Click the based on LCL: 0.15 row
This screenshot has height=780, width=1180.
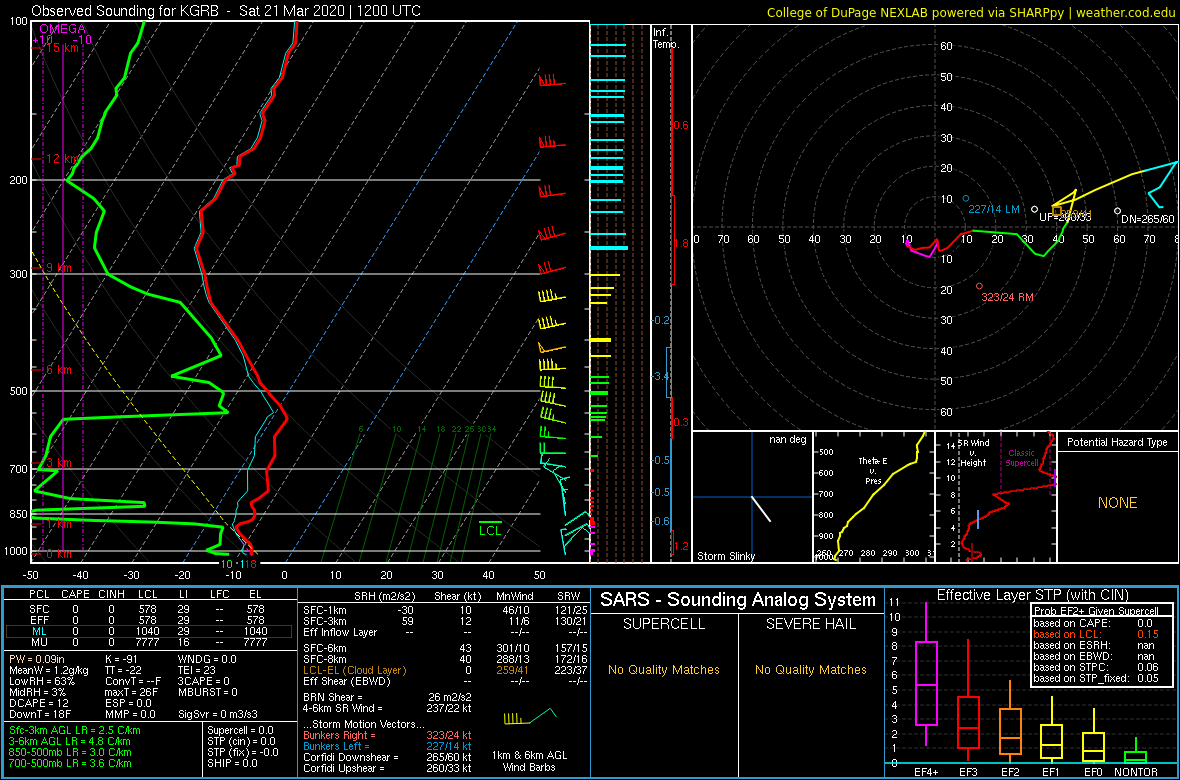(x=1097, y=634)
